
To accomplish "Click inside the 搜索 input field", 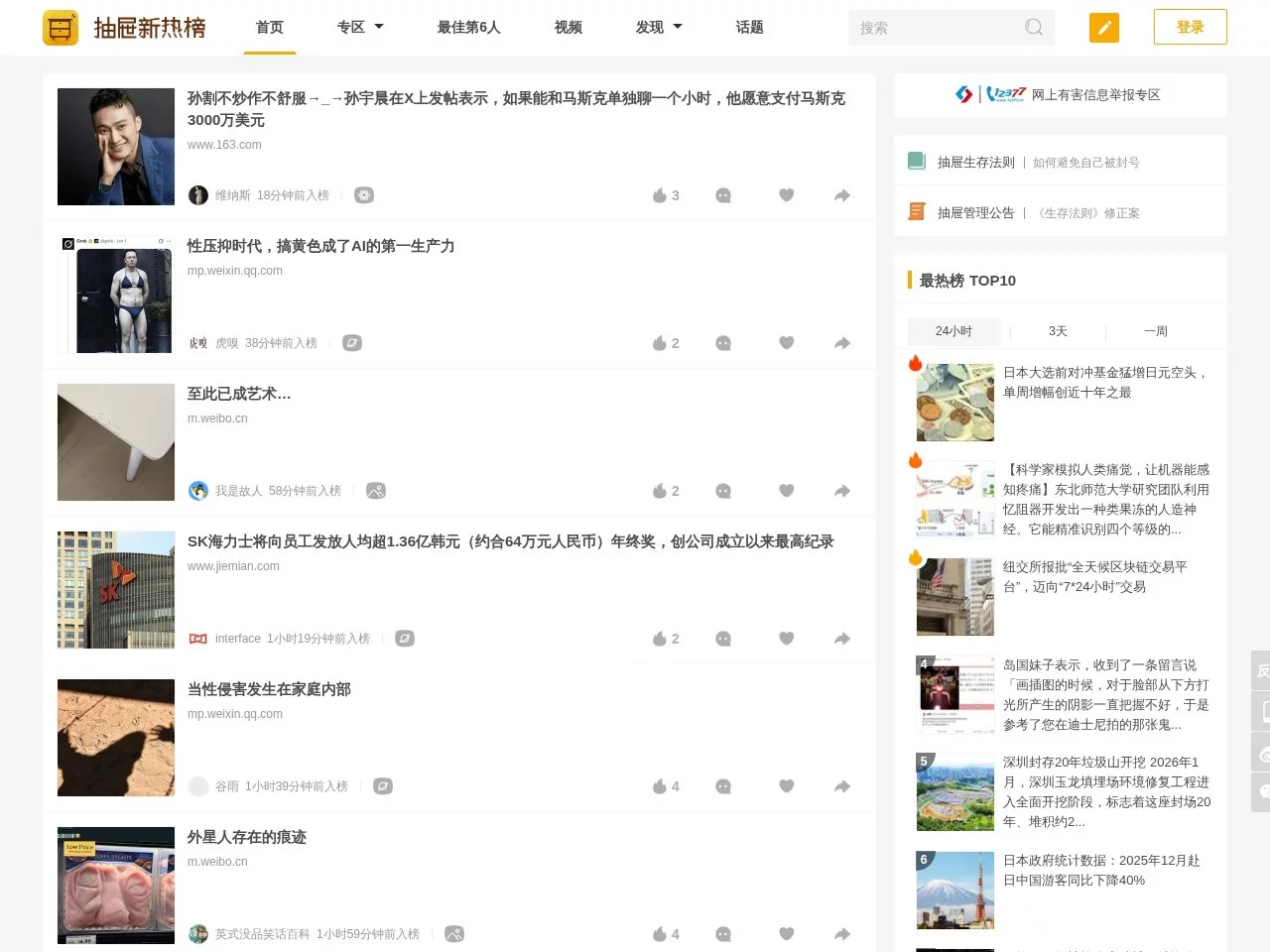I will [933, 27].
